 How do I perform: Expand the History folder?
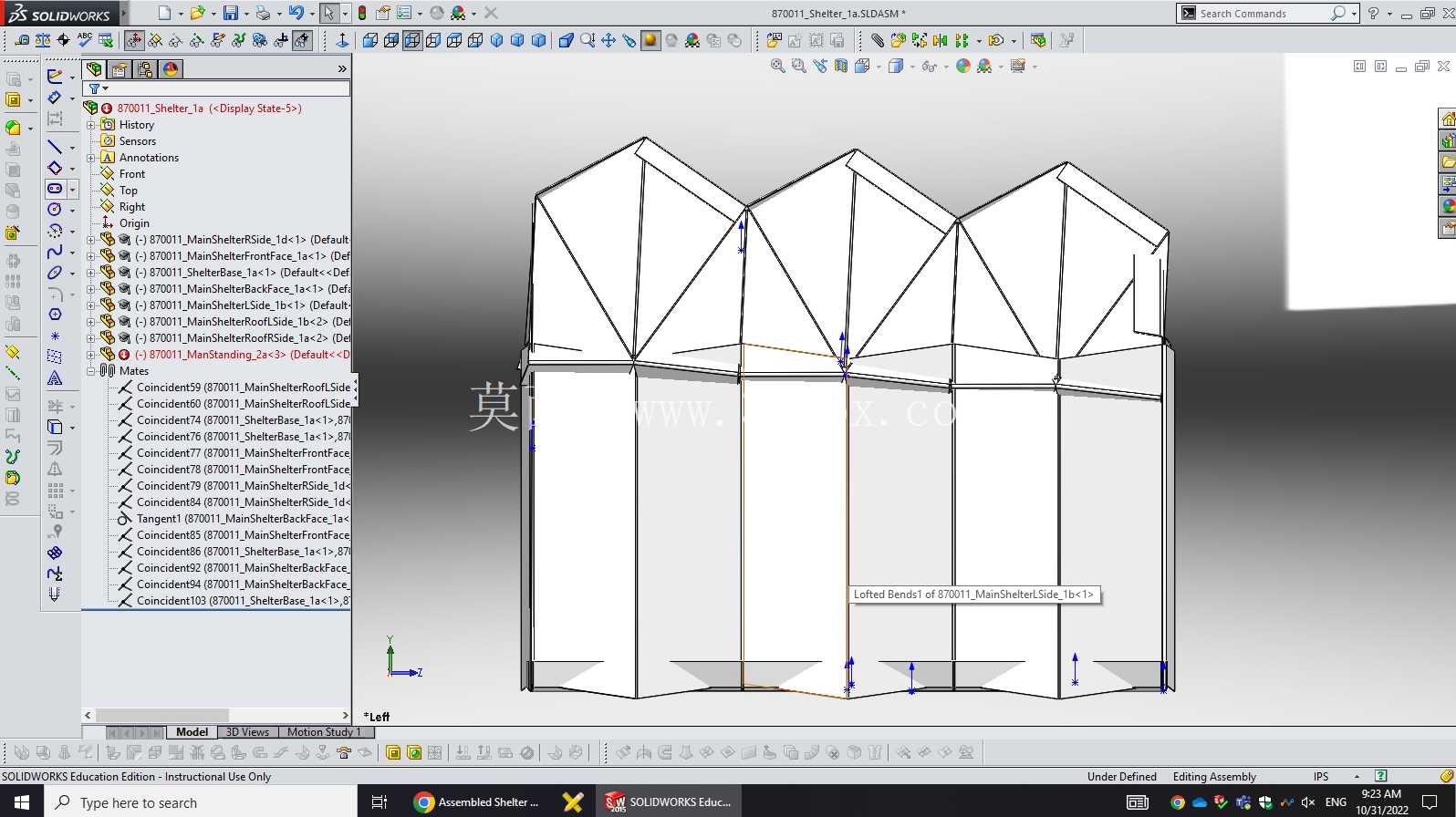(x=91, y=125)
